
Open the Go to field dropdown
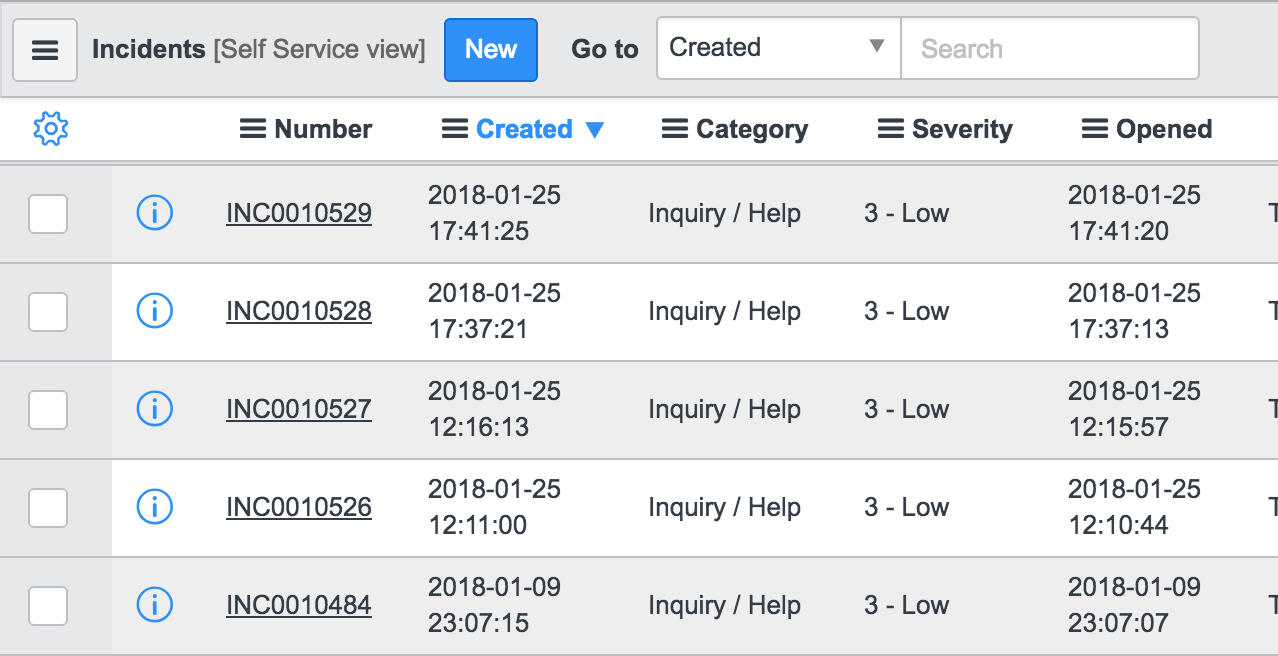tap(875, 47)
